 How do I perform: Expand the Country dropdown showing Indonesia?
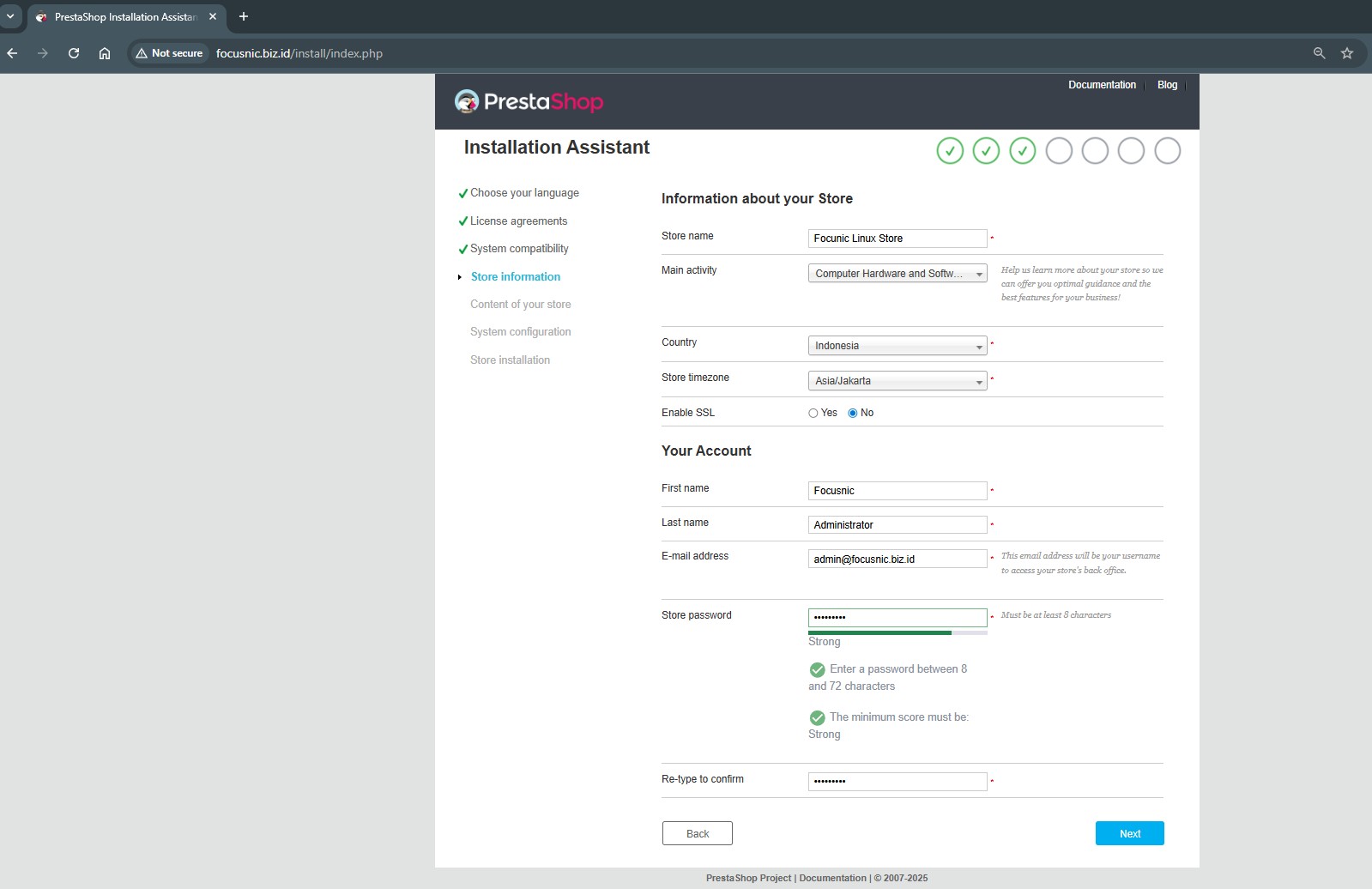point(897,346)
